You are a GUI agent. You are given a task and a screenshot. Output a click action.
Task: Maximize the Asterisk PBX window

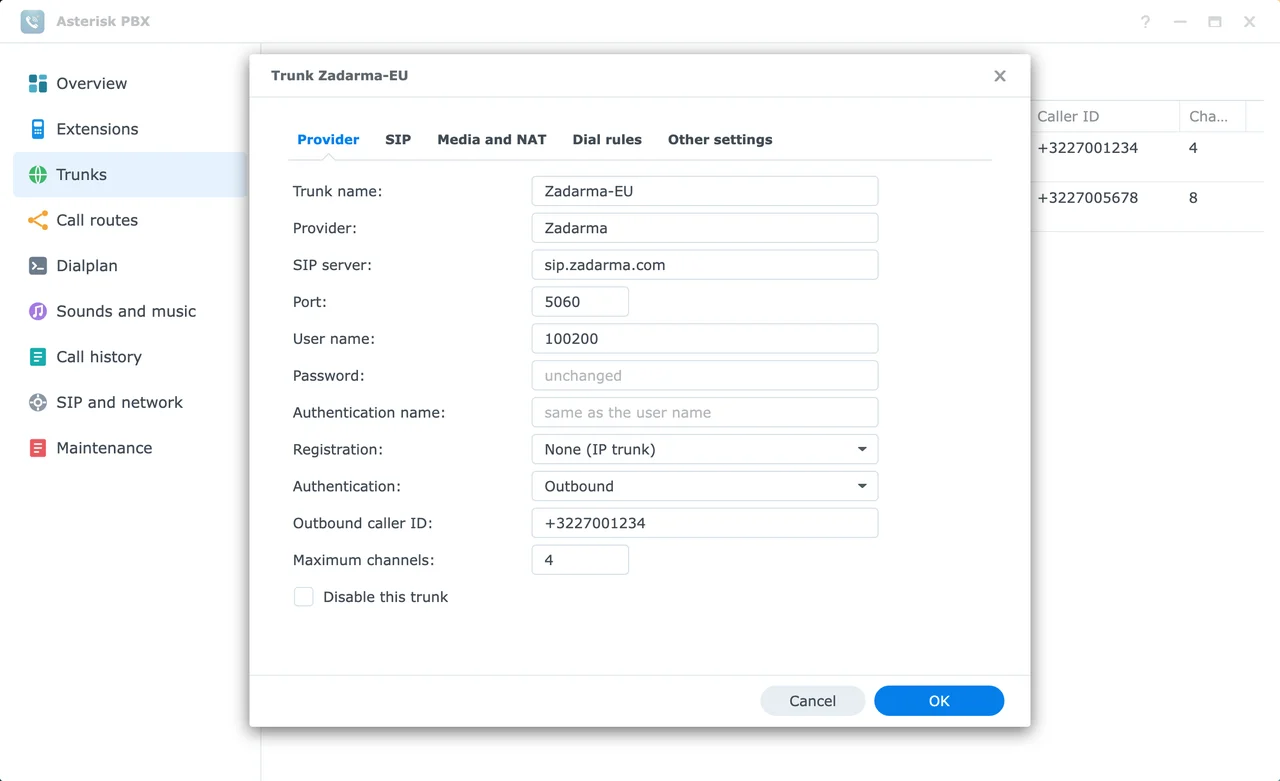coord(1215,21)
